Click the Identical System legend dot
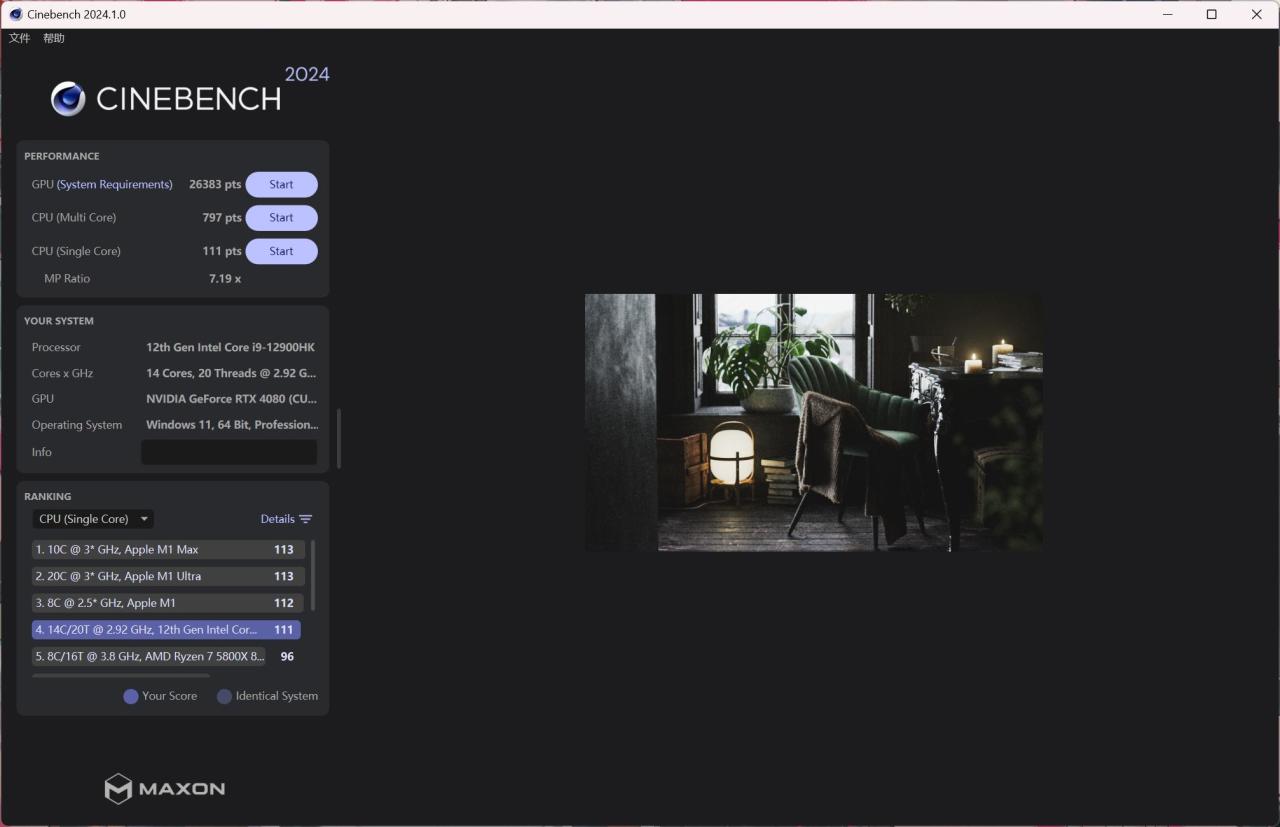Screen dimensions: 1280x827 pyautogui.click(x=224, y=697)
